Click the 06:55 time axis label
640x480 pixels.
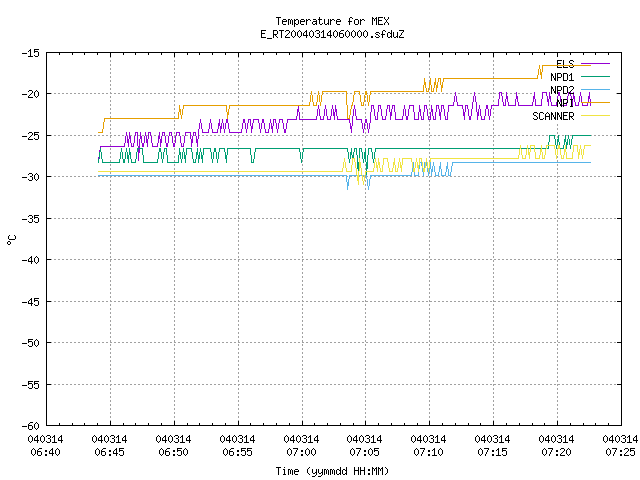(238, 452)
